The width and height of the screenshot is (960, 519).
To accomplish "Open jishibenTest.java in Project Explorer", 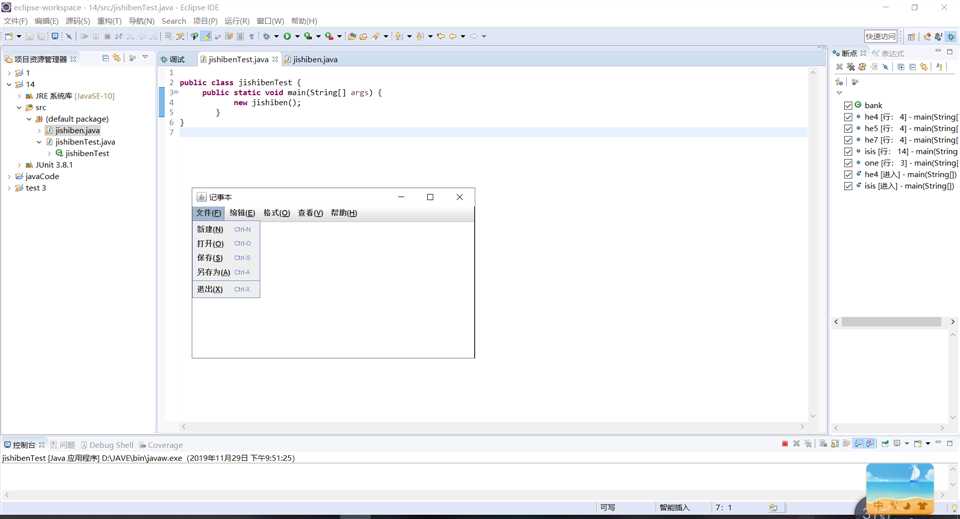I will [x=85, y=142].
